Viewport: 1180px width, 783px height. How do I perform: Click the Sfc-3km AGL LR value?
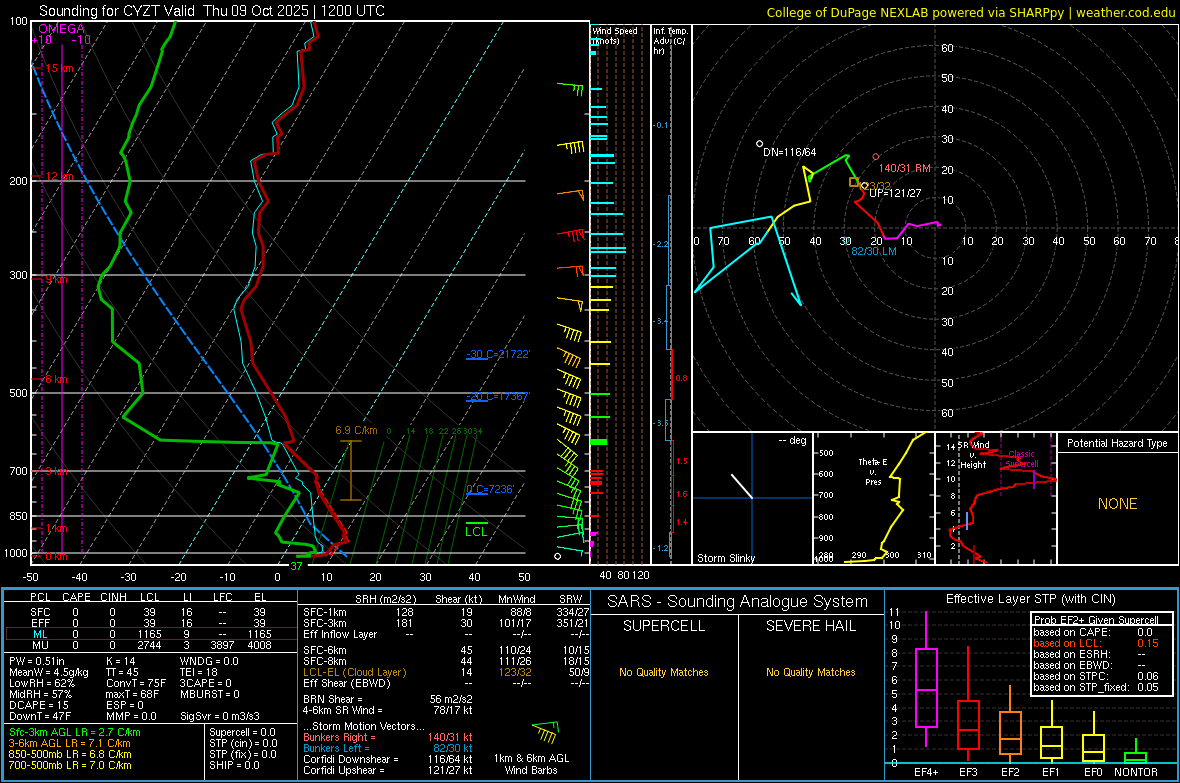(75, 732)
